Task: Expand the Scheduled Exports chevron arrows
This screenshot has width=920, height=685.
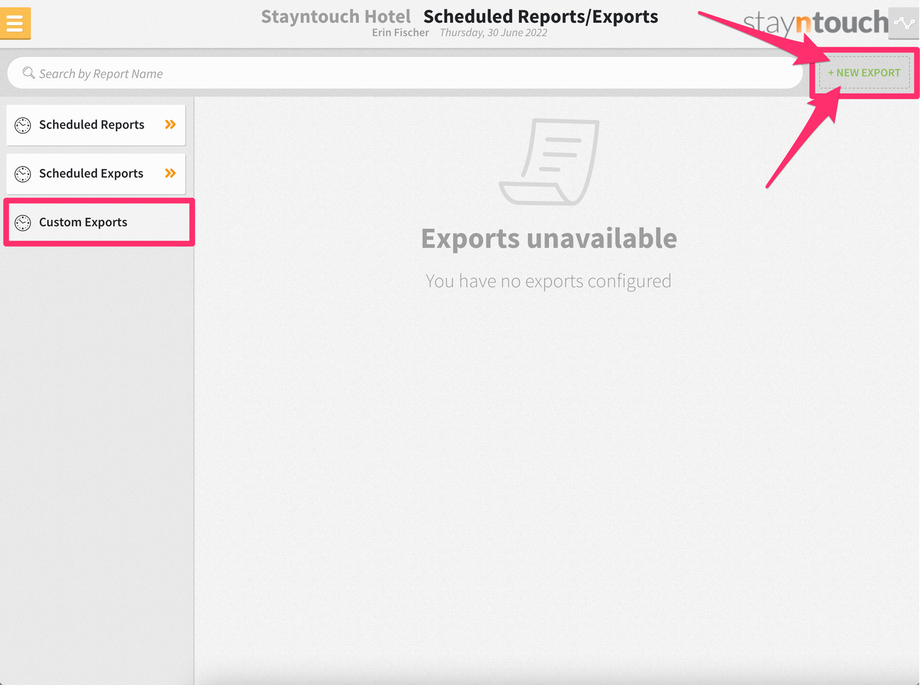Action: pos(170,173)
